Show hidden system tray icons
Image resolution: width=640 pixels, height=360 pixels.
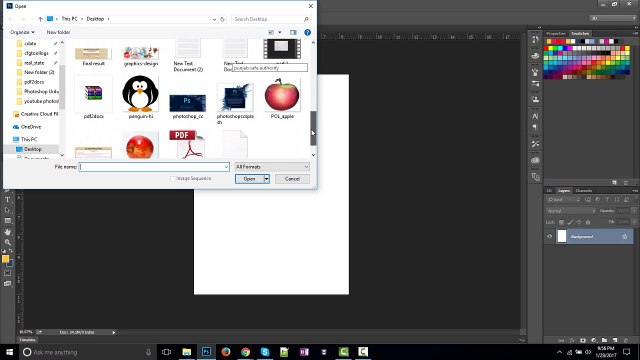[x=559, y=352]
